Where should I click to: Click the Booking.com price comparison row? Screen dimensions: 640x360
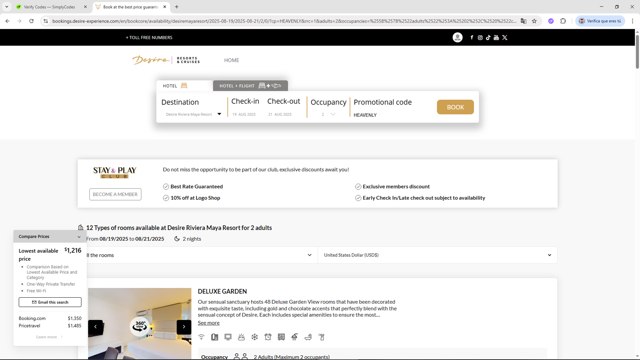click(x=50, y=318)
